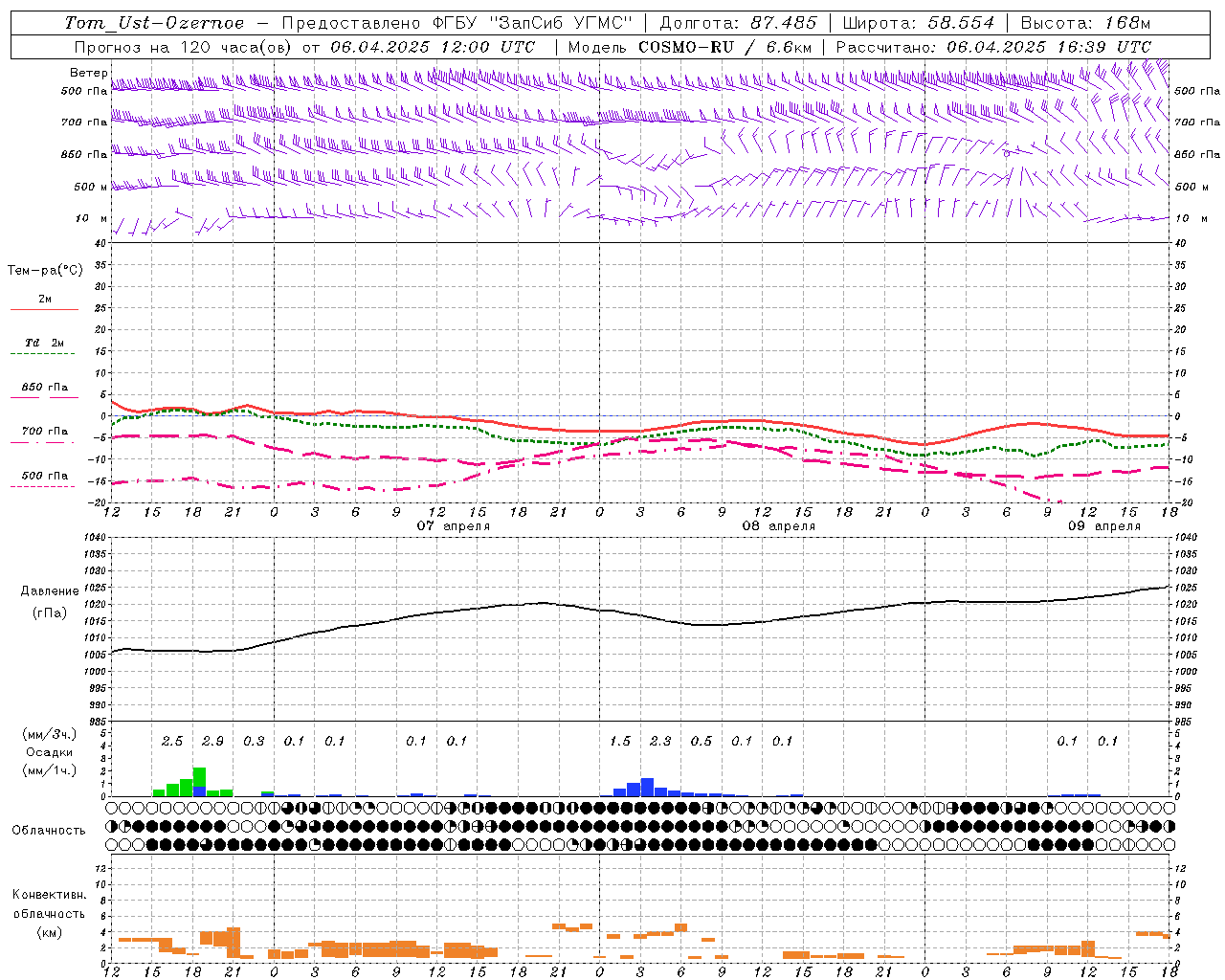Select the 0.5 three-hour precipitation value
Viewport: 1225px width, 980px height.
pos(702,742)
